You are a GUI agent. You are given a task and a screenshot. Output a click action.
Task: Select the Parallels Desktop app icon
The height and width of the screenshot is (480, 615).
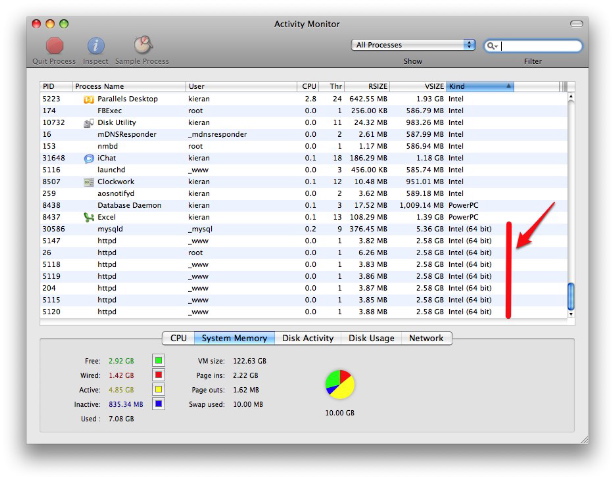click(89, 99)
